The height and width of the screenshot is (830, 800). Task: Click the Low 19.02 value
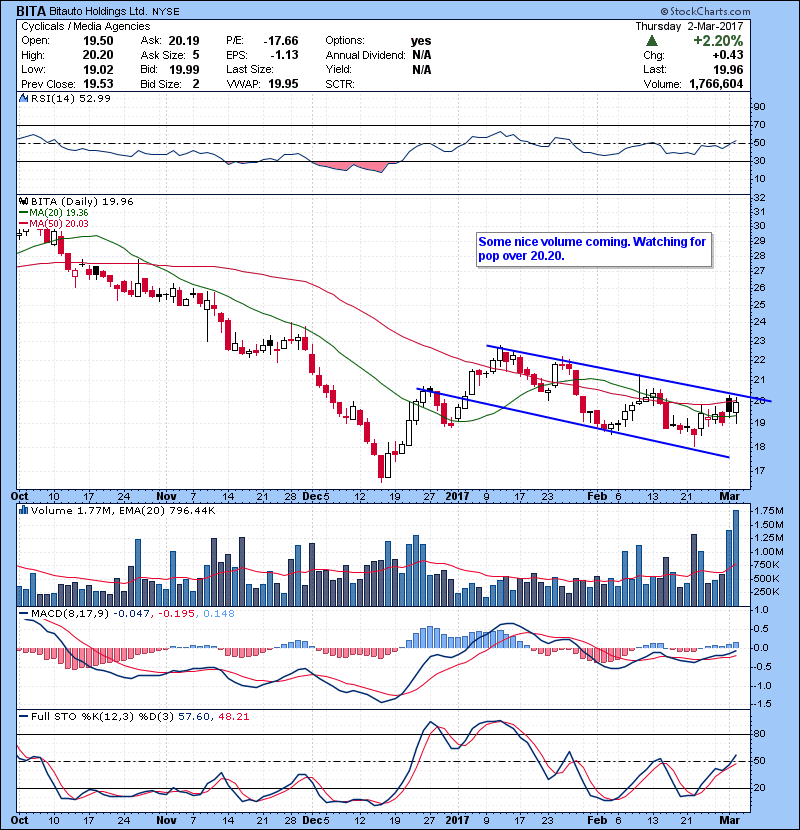(97, 69)
